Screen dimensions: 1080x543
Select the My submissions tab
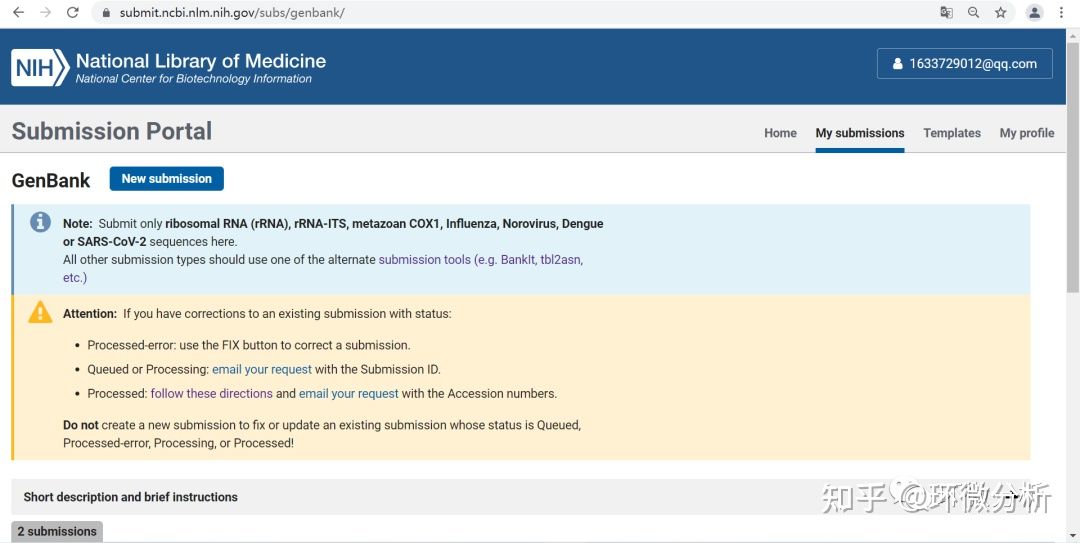[x=860, y=133]
